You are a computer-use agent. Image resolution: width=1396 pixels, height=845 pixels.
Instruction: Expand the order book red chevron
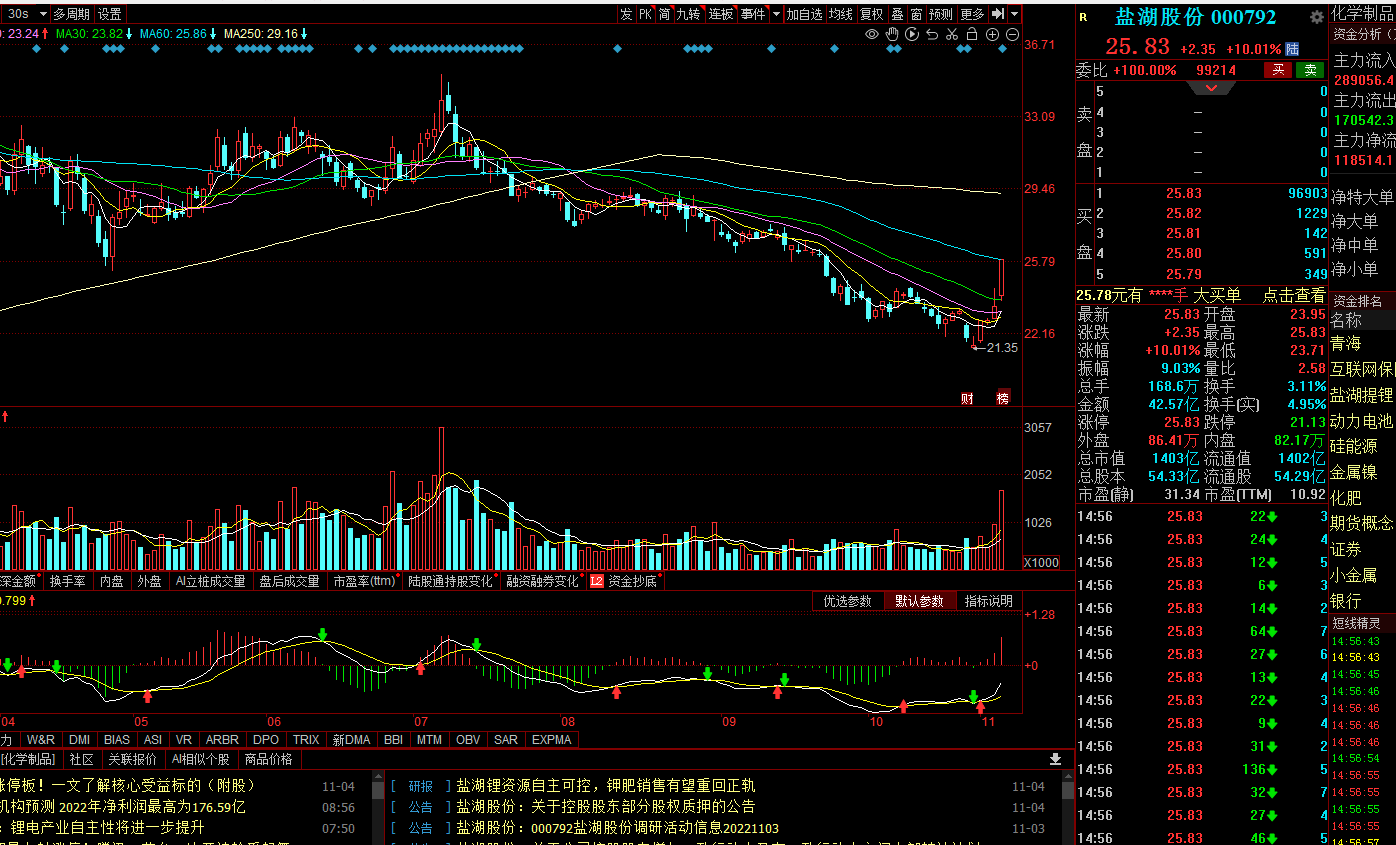[1211, 88]
